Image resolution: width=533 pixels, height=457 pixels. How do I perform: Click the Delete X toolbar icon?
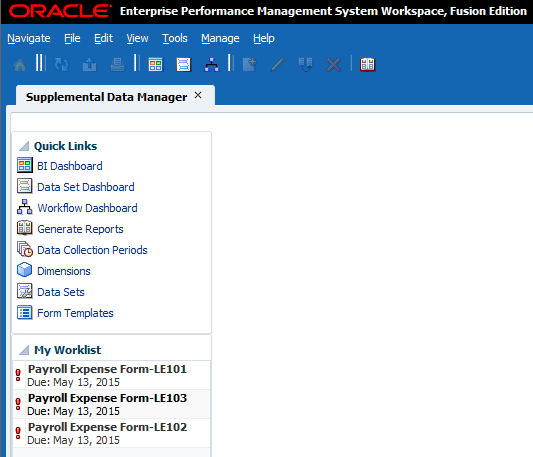(333, 64)
